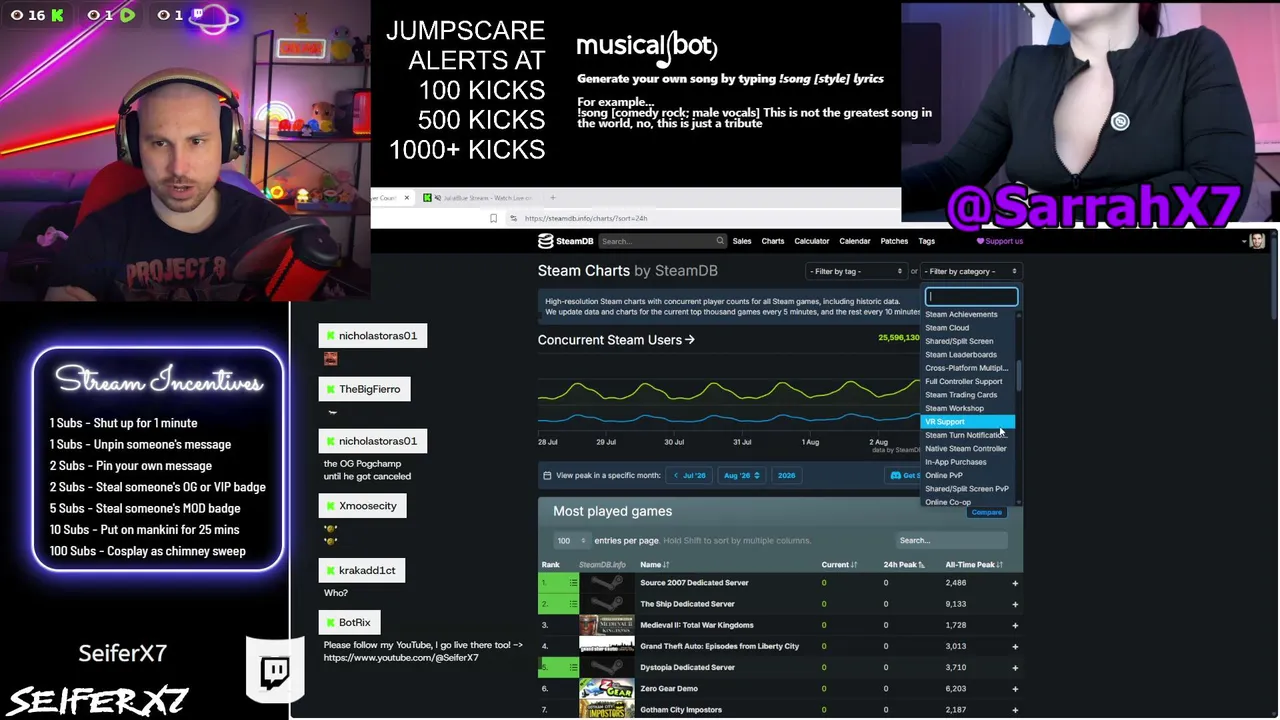This screenshot has height=720, width=1280.
Task: Open Medieval II Total War Kingdoms thumbnail
Action: pyautogui.click(x=607, y=625)
